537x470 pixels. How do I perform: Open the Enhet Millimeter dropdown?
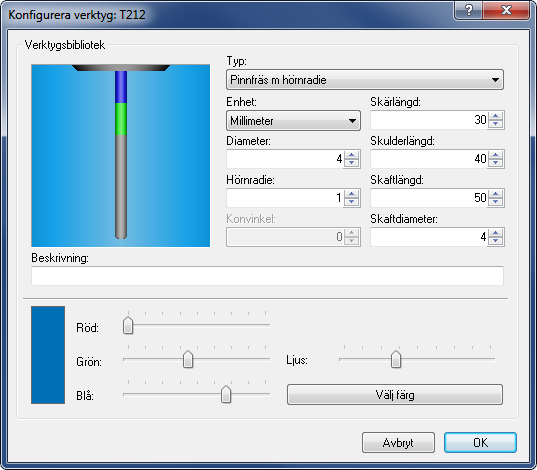tap(293, 121)
